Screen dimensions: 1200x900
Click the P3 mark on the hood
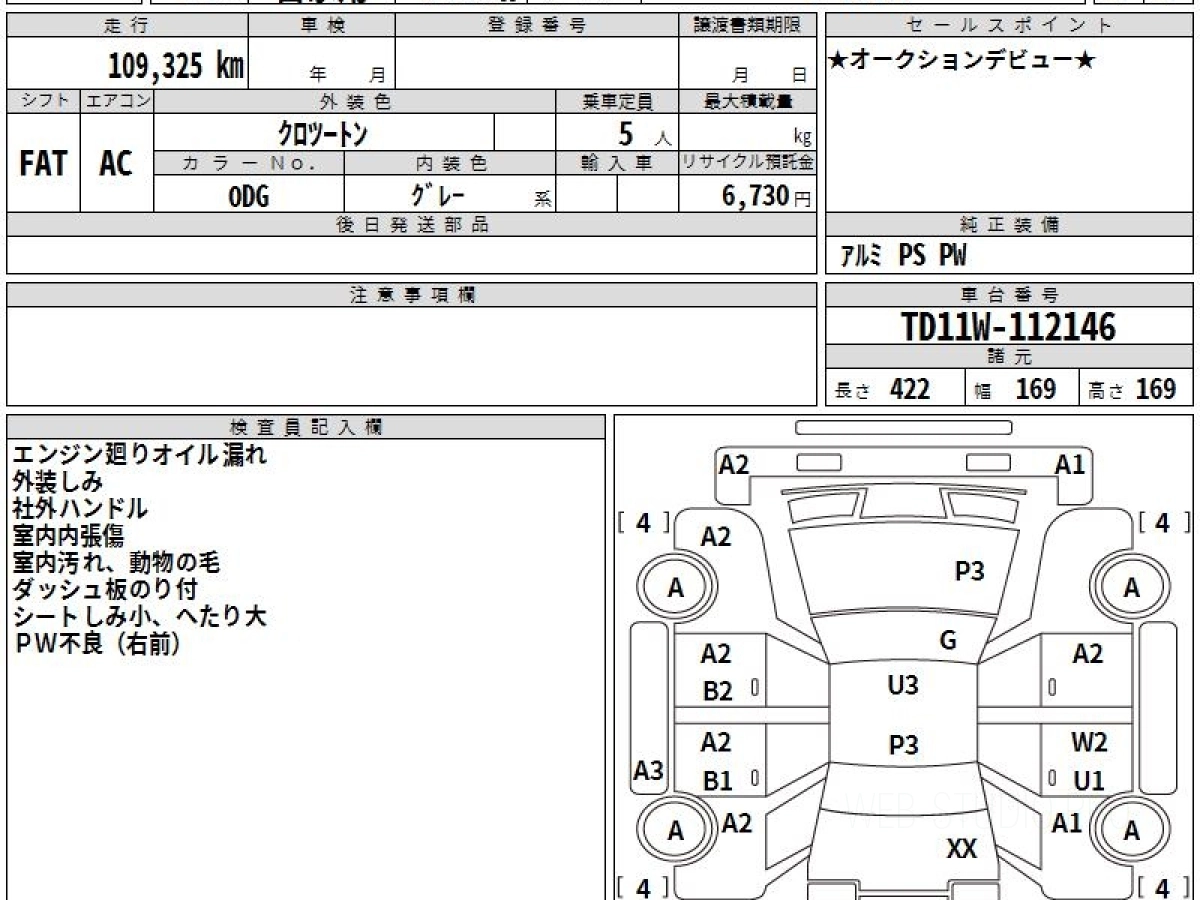pos(969,571)
